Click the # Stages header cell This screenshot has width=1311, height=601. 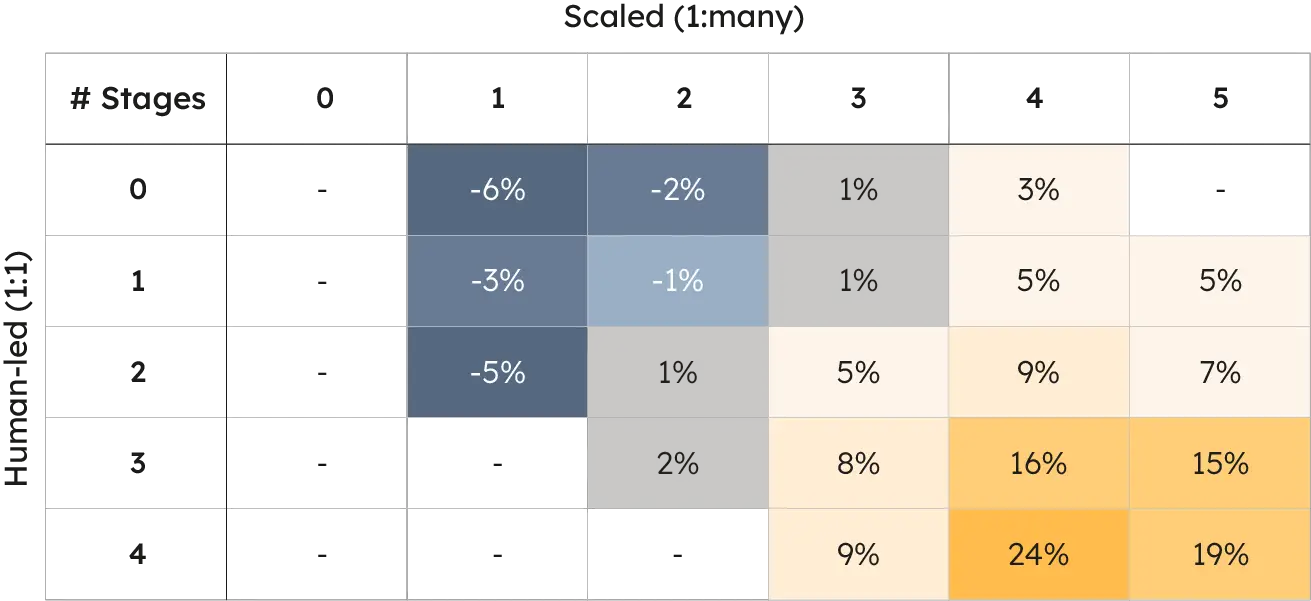(136, 99)
